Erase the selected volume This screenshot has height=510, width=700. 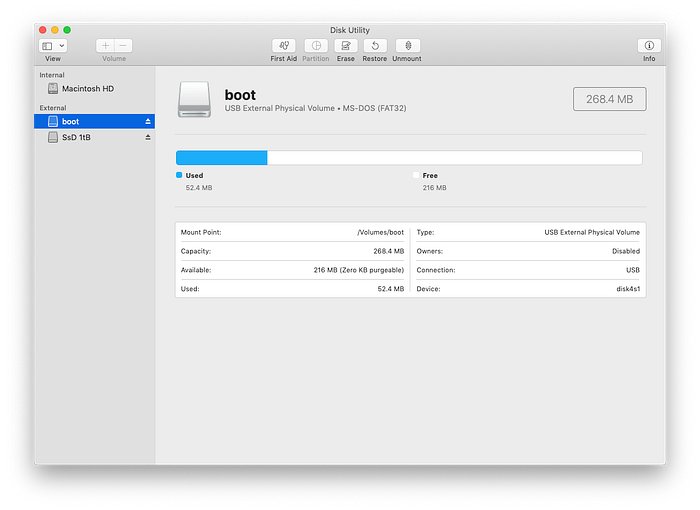(346, 46)
